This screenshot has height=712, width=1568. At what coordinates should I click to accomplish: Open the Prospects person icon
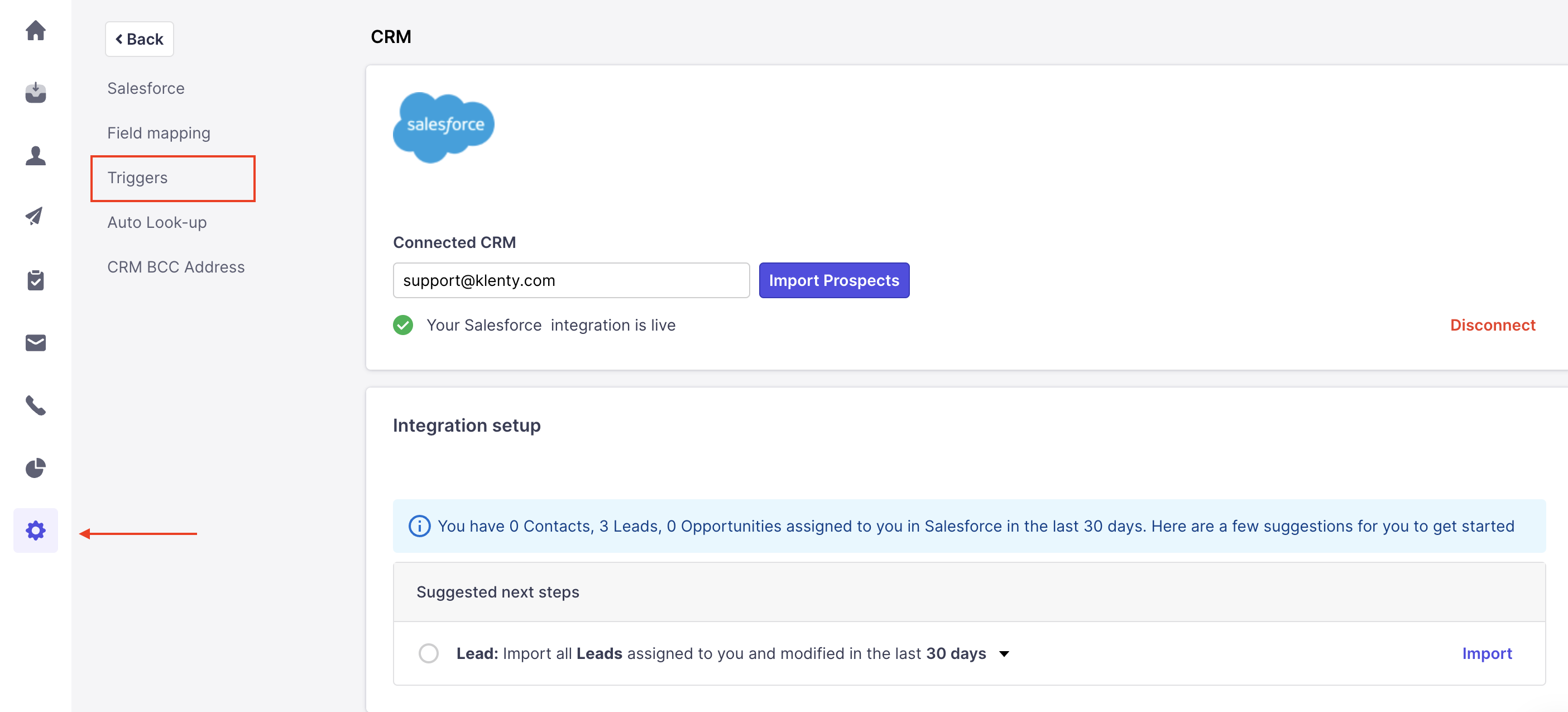35,155
